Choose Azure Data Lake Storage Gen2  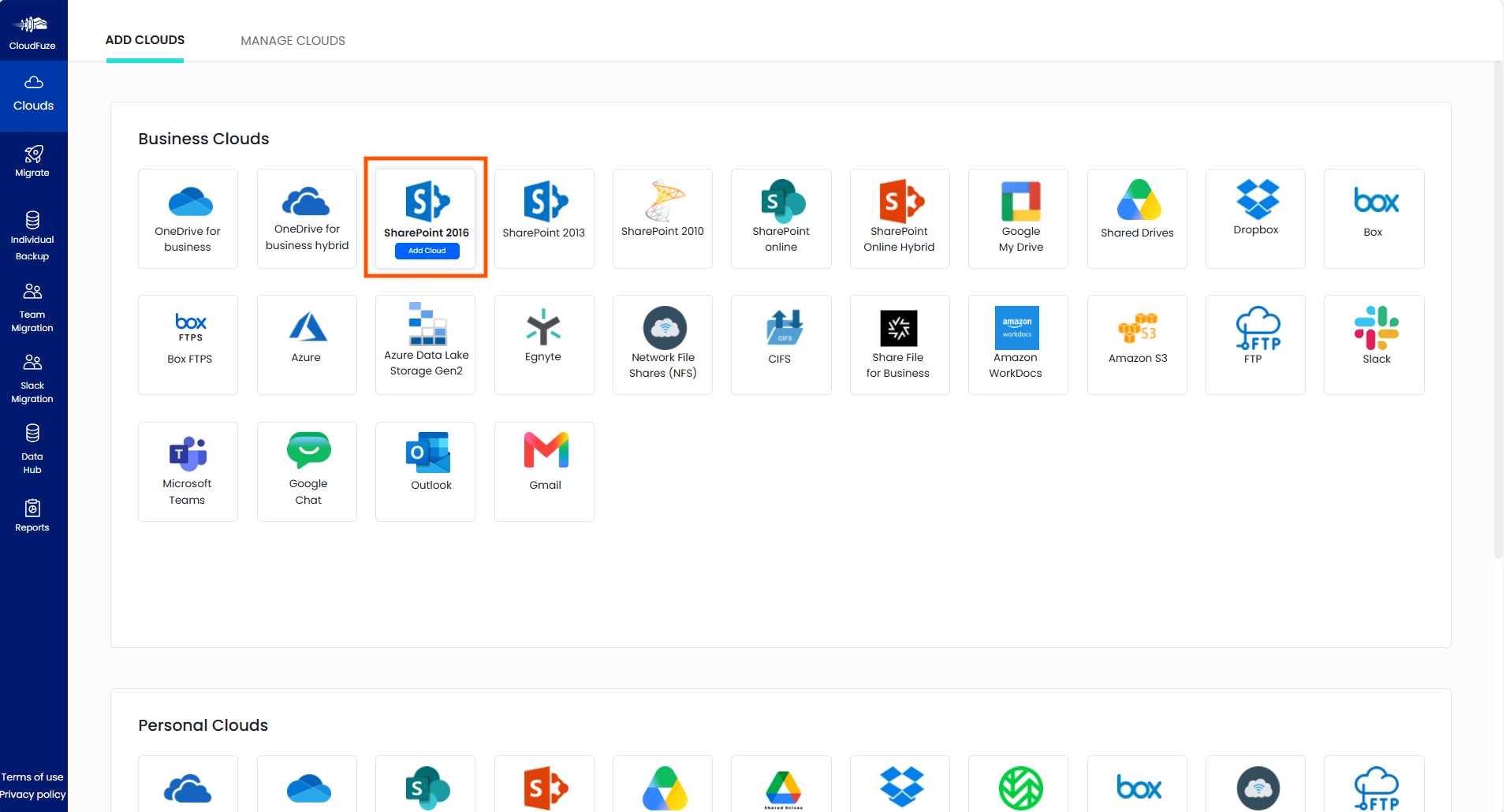click(x=425, y=345)
